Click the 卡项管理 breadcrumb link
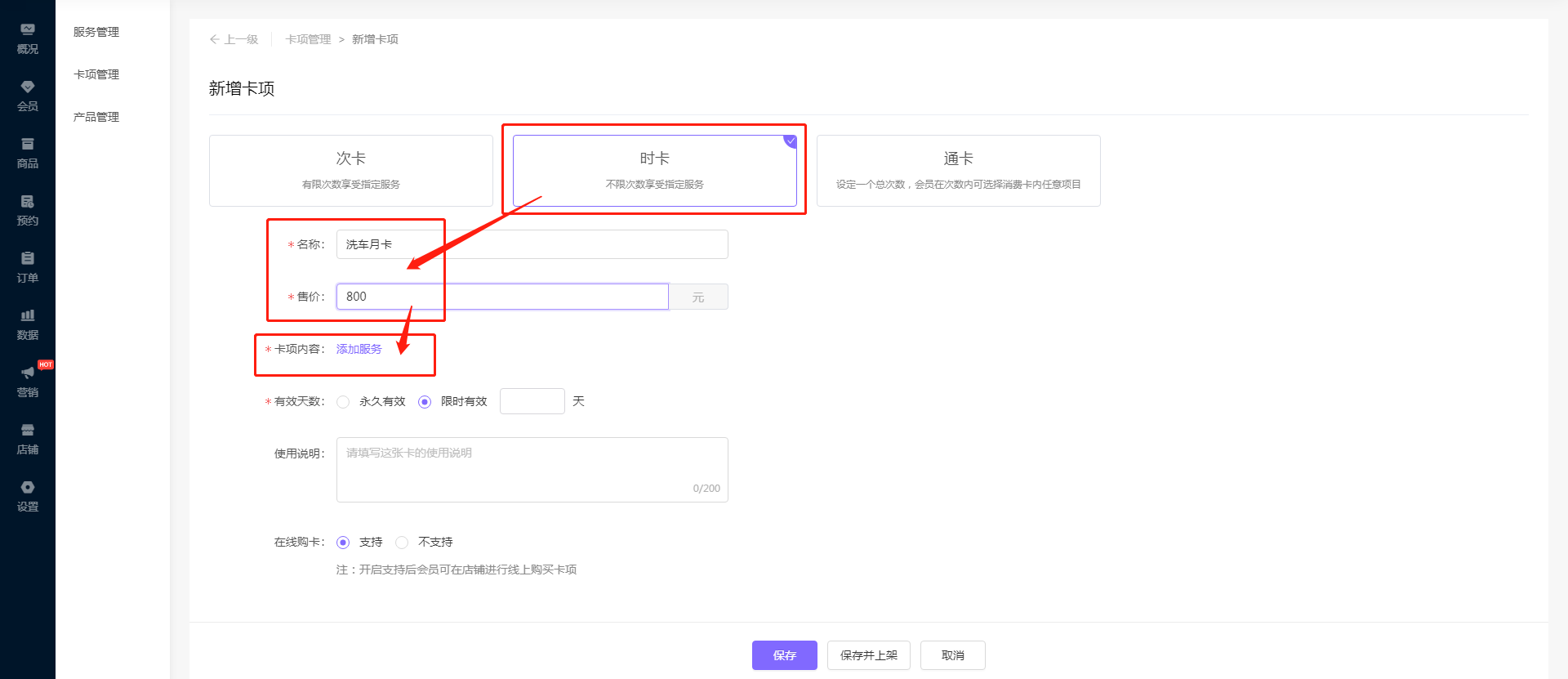This screenshot has width=1568, height=679. point(308,39)
